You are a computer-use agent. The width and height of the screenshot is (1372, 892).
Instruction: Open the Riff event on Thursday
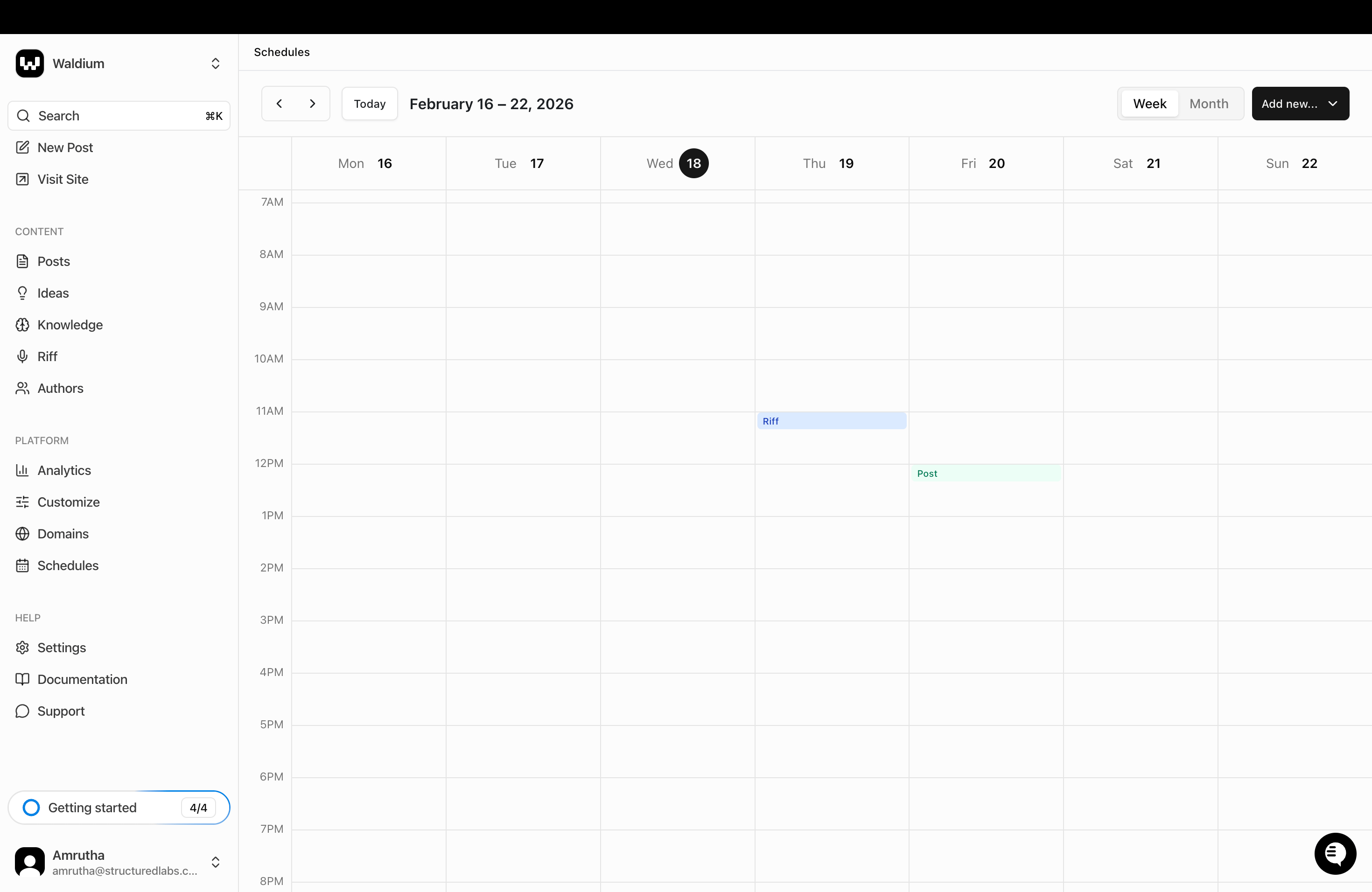pyautogui.click(x=831, y=421)
